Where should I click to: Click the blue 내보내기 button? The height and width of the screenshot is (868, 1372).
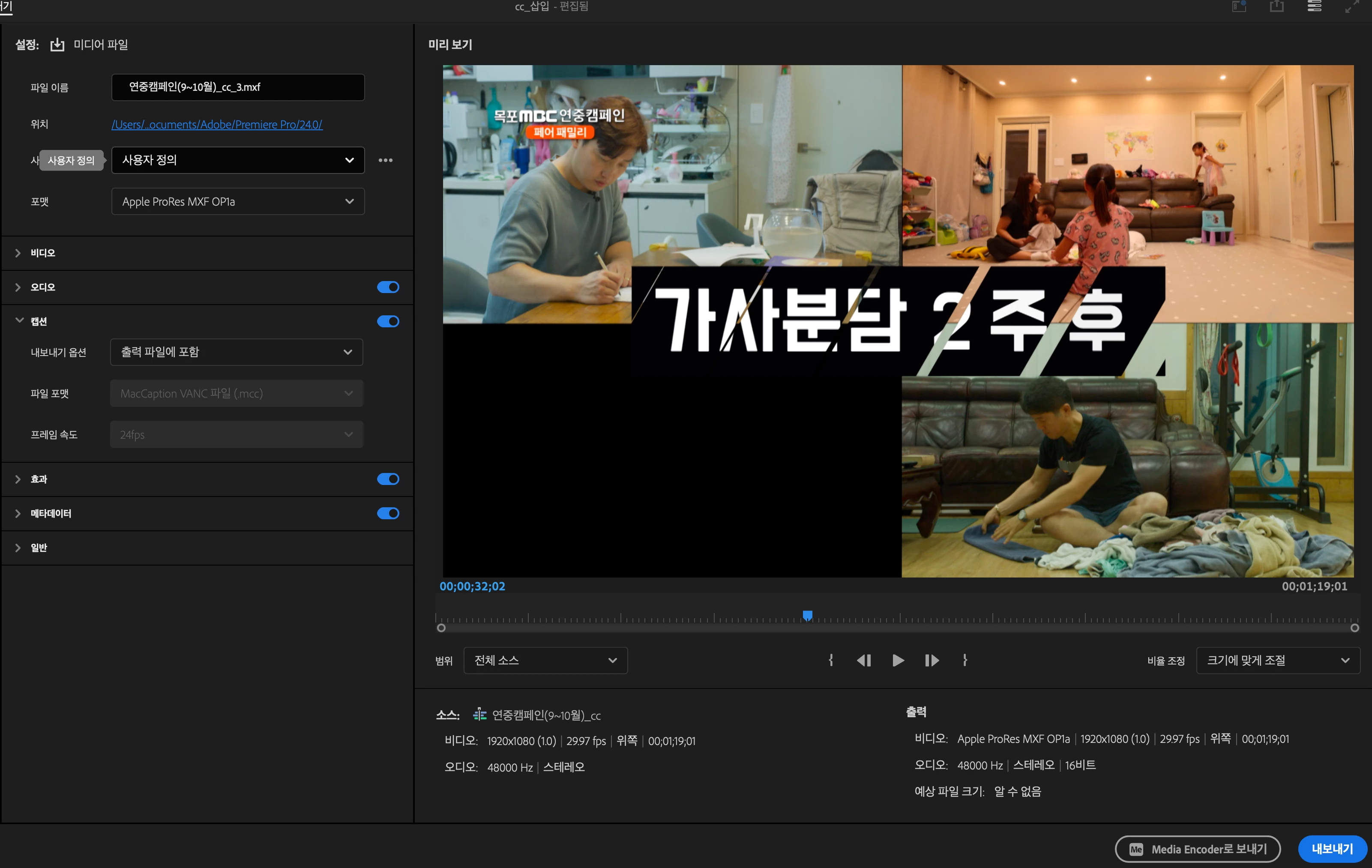pos(1332,849)
